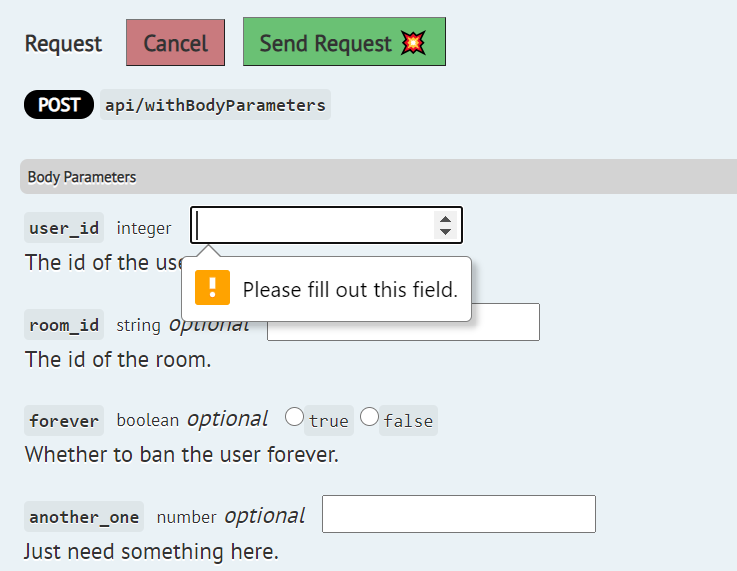Screen dimensions: 737x571
Task: Select the true radio for forever
Action: pyautogui.click(x=294, y=417)
